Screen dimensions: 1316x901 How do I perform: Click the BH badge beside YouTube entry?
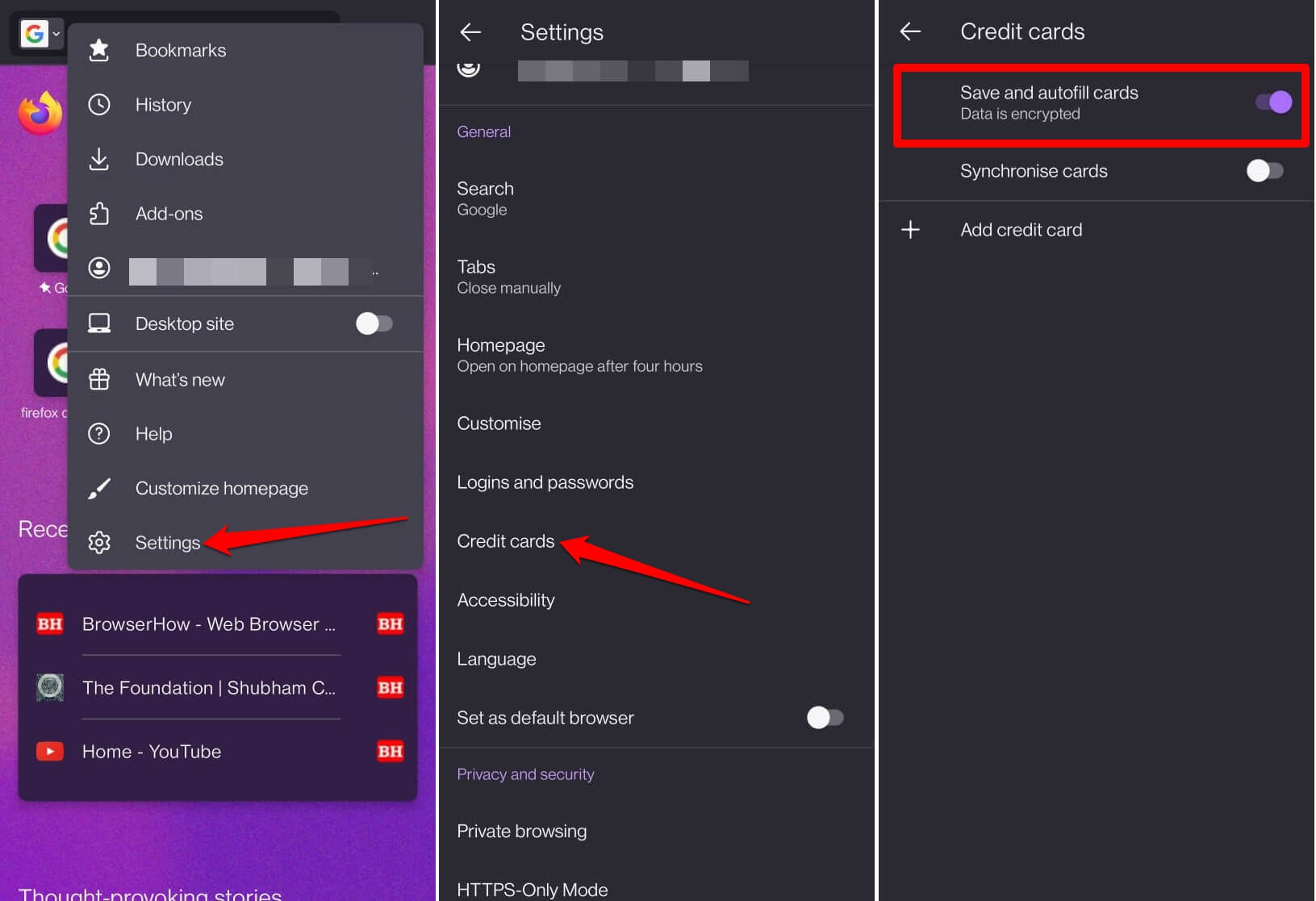click(391, 752)
